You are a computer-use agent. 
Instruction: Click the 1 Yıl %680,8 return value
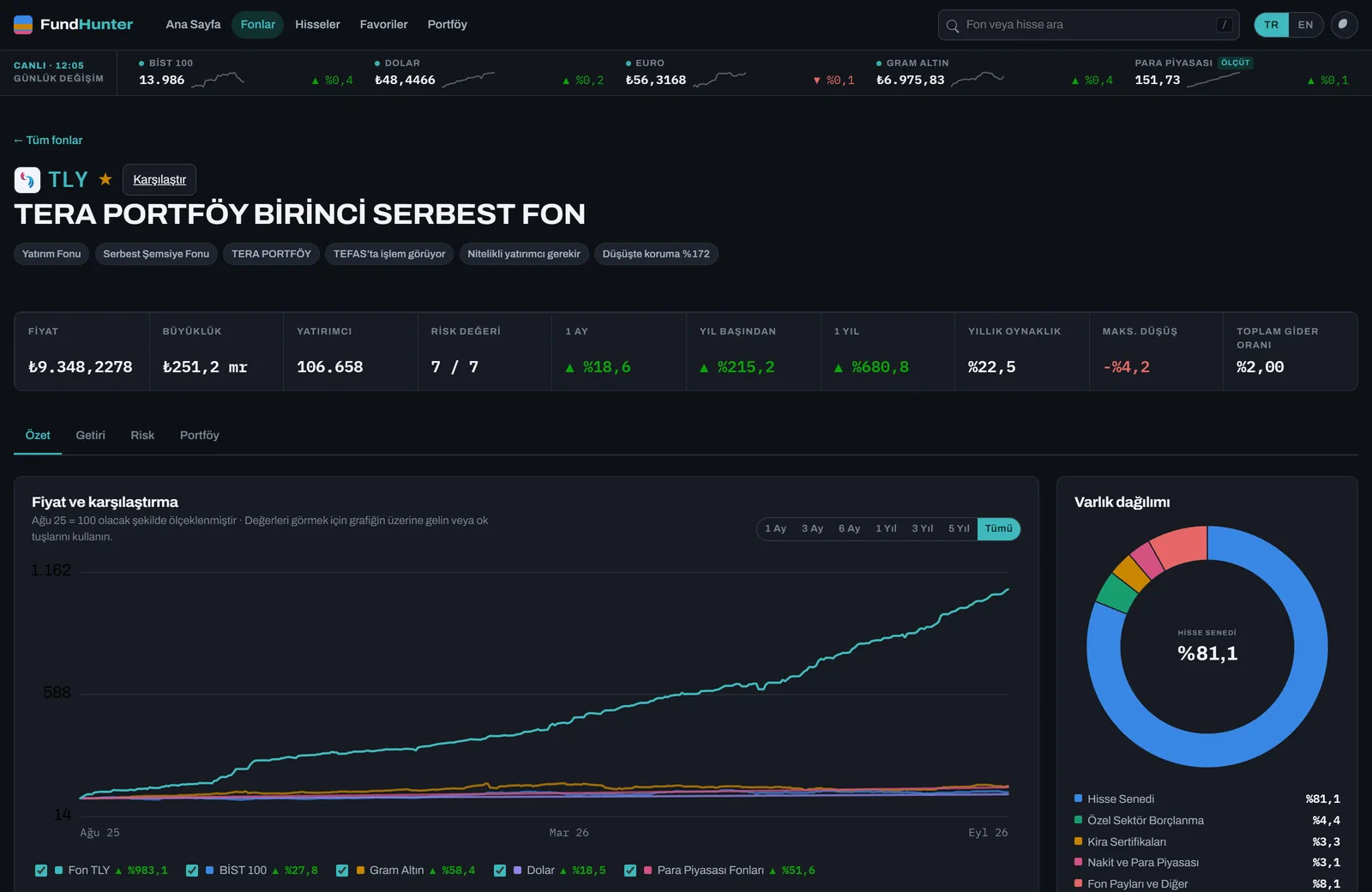coord(871,367)
